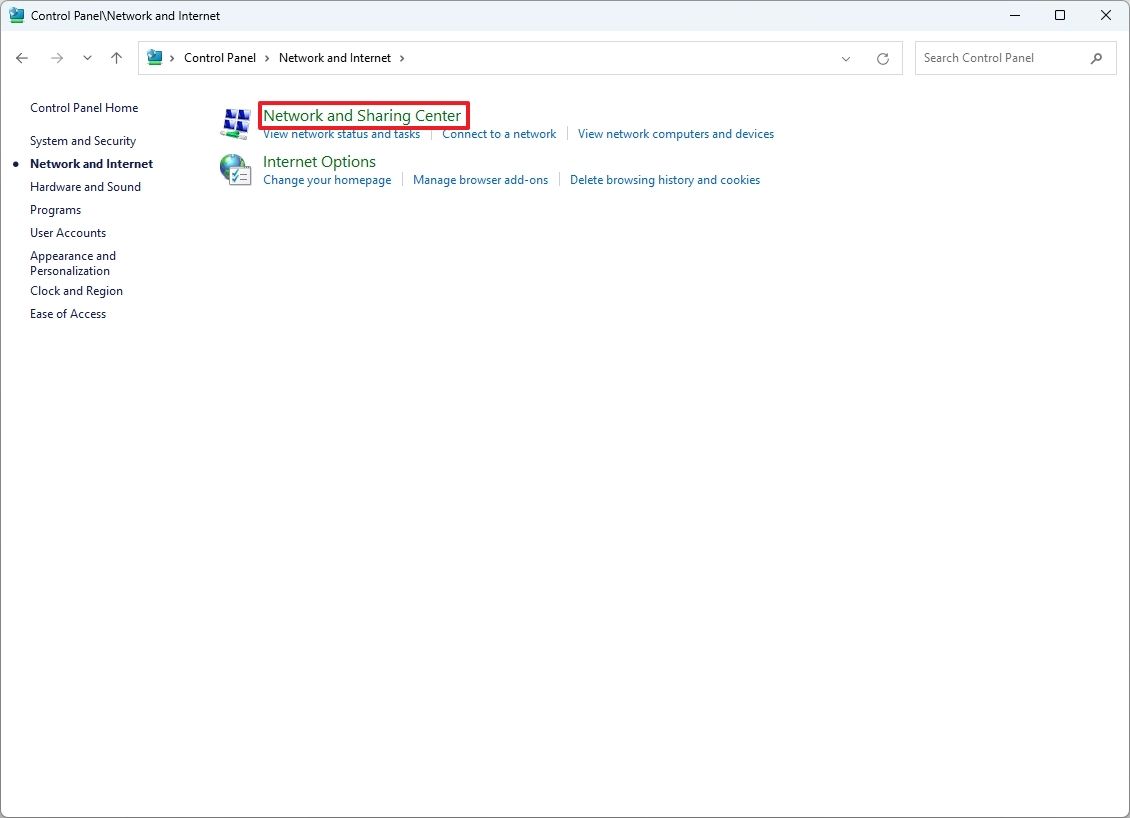
Task: Click Delete browsing history and cookies
Action: click(x=664, y=179)
